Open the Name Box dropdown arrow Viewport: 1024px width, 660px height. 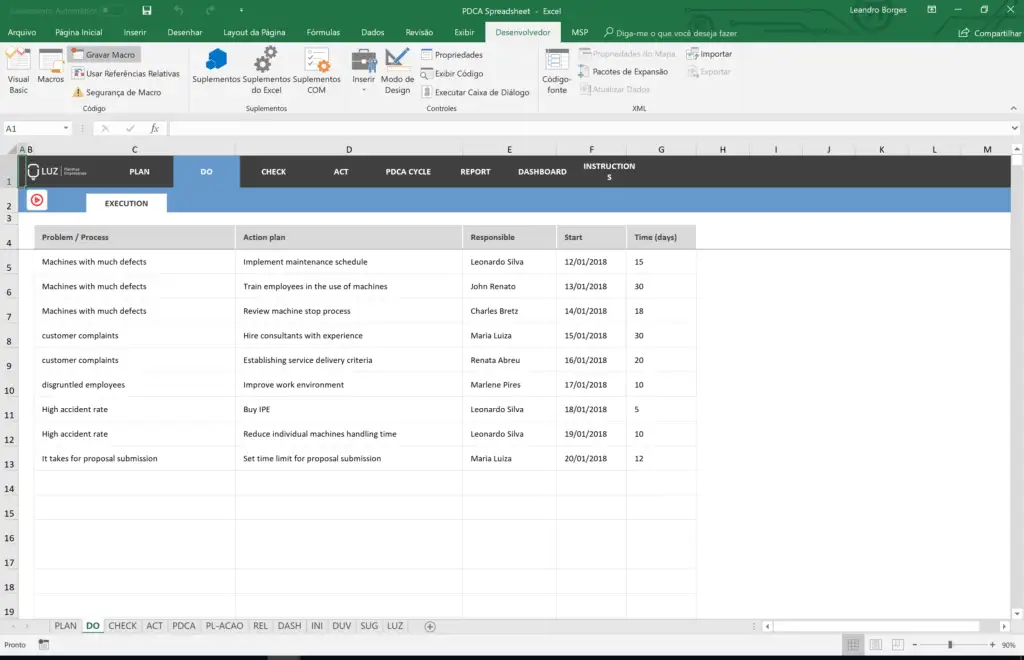click(66, 128)
